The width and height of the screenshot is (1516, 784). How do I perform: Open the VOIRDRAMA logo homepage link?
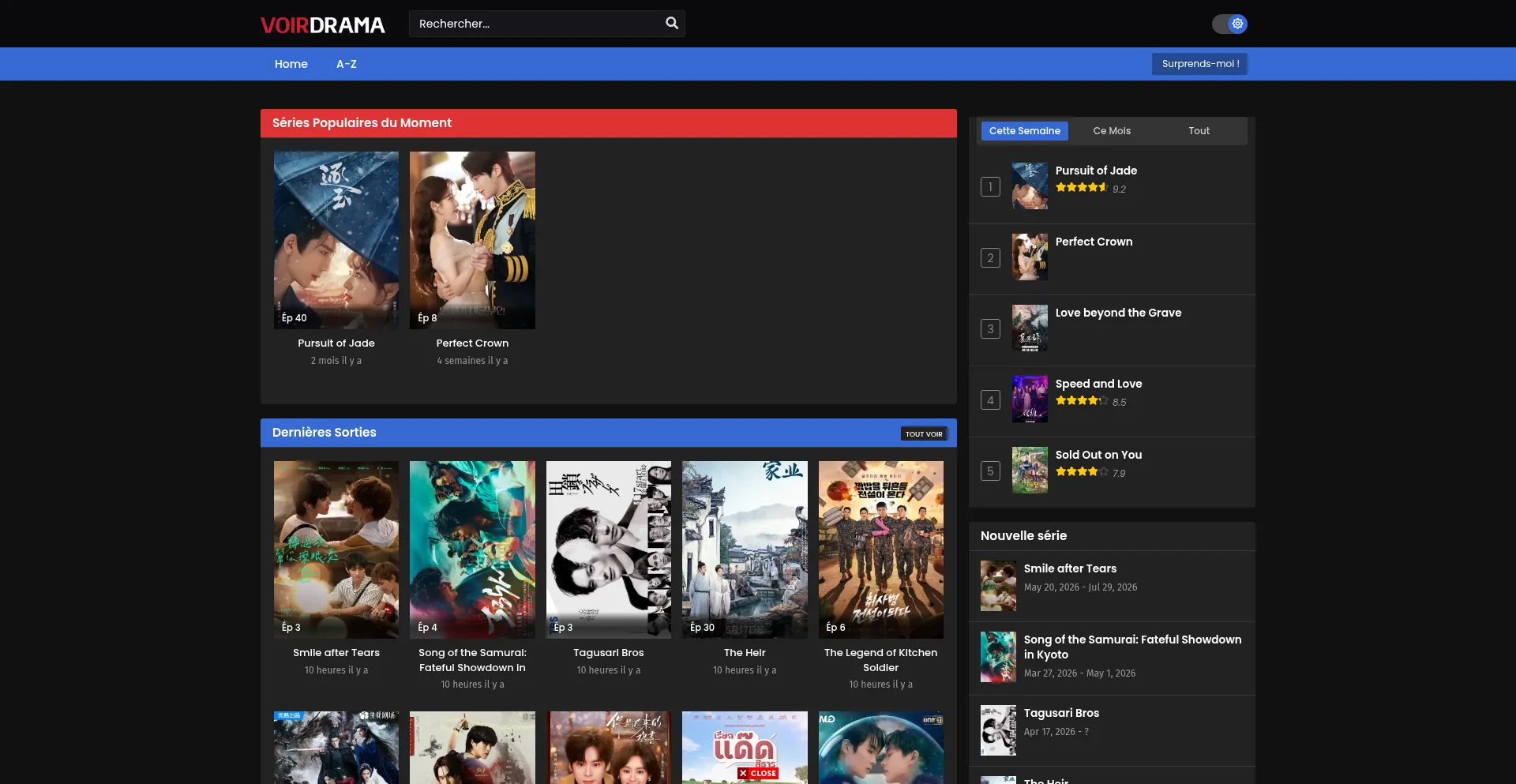[323, 25]
